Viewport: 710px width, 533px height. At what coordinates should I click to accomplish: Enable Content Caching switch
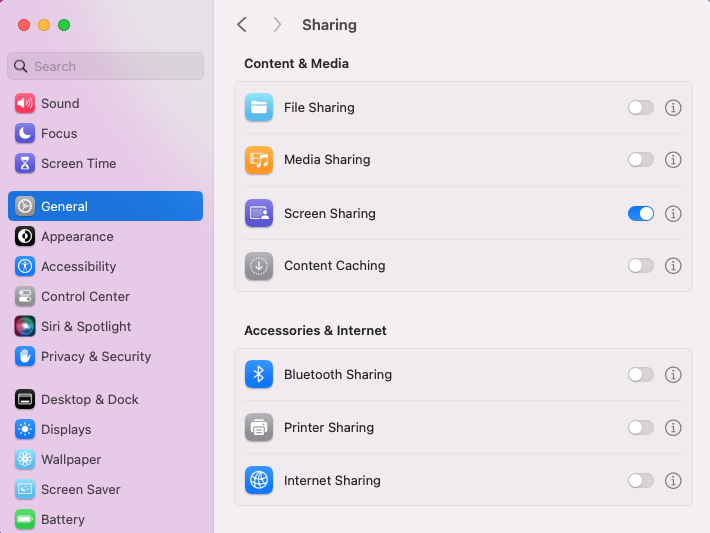pyautogui.click(x=641, y=266)
